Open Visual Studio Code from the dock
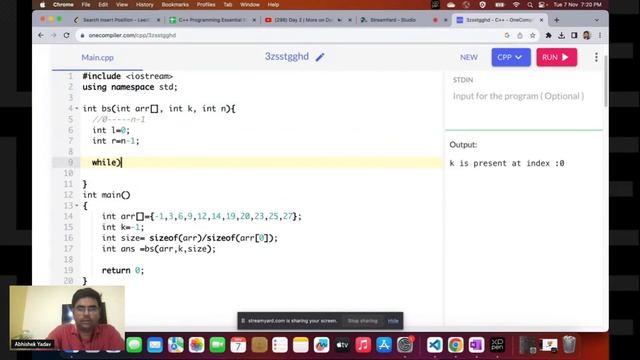Image resolution: width=640 pixels, height=360 pixels. pyautogui.click(x=435, y=345)
